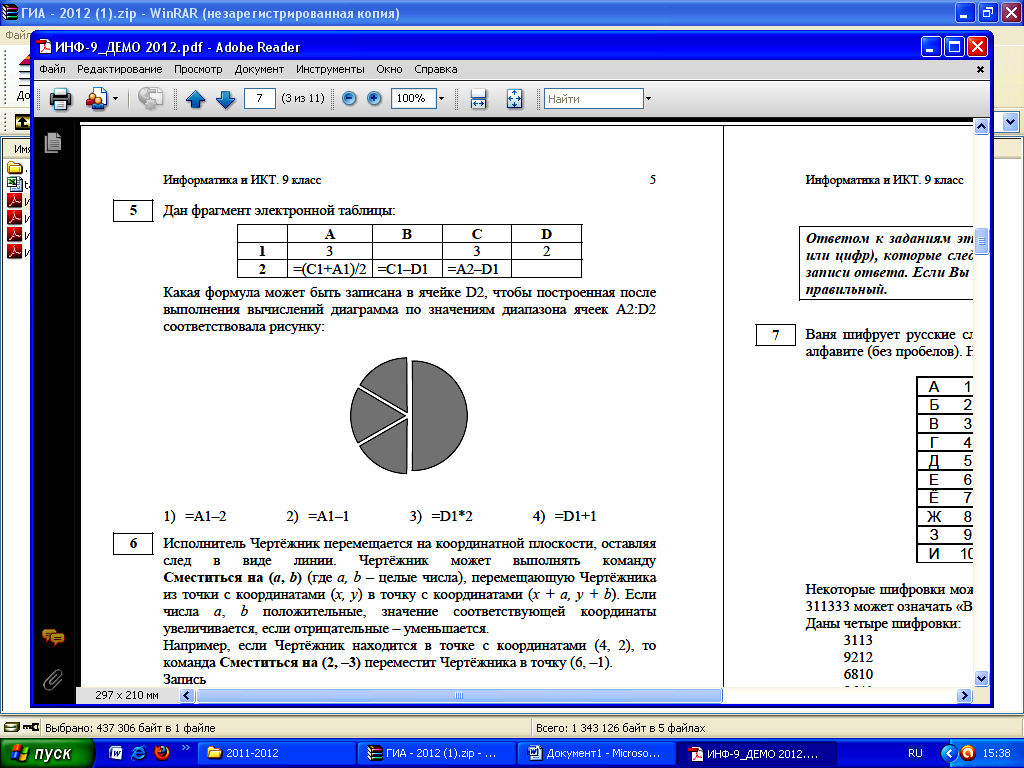Edit the page number field
Image resolution: width=1024 pixels, height=768 pixels.
click(x=259, y=99)
